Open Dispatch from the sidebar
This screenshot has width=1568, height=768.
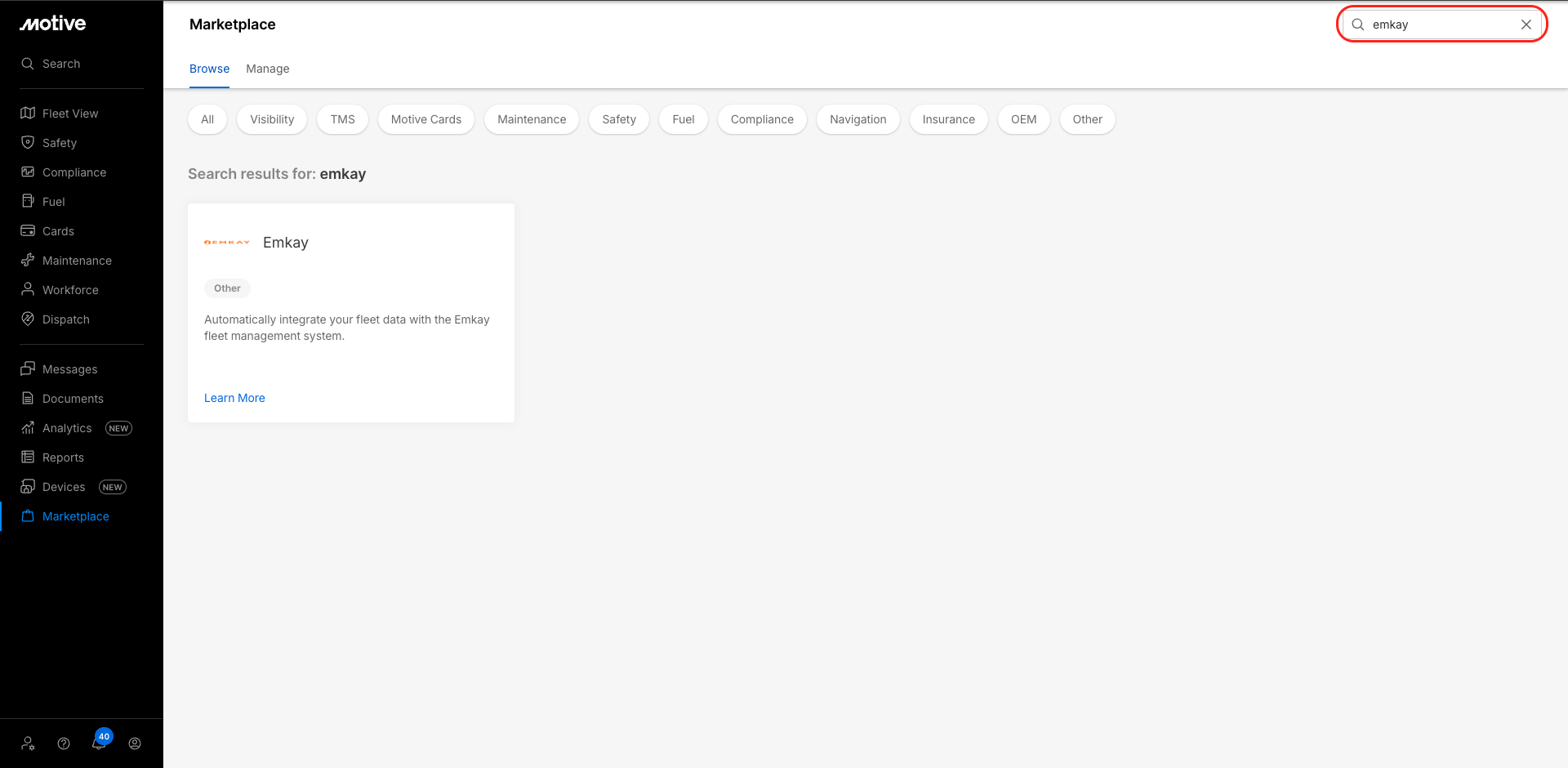tap(65, 319)
